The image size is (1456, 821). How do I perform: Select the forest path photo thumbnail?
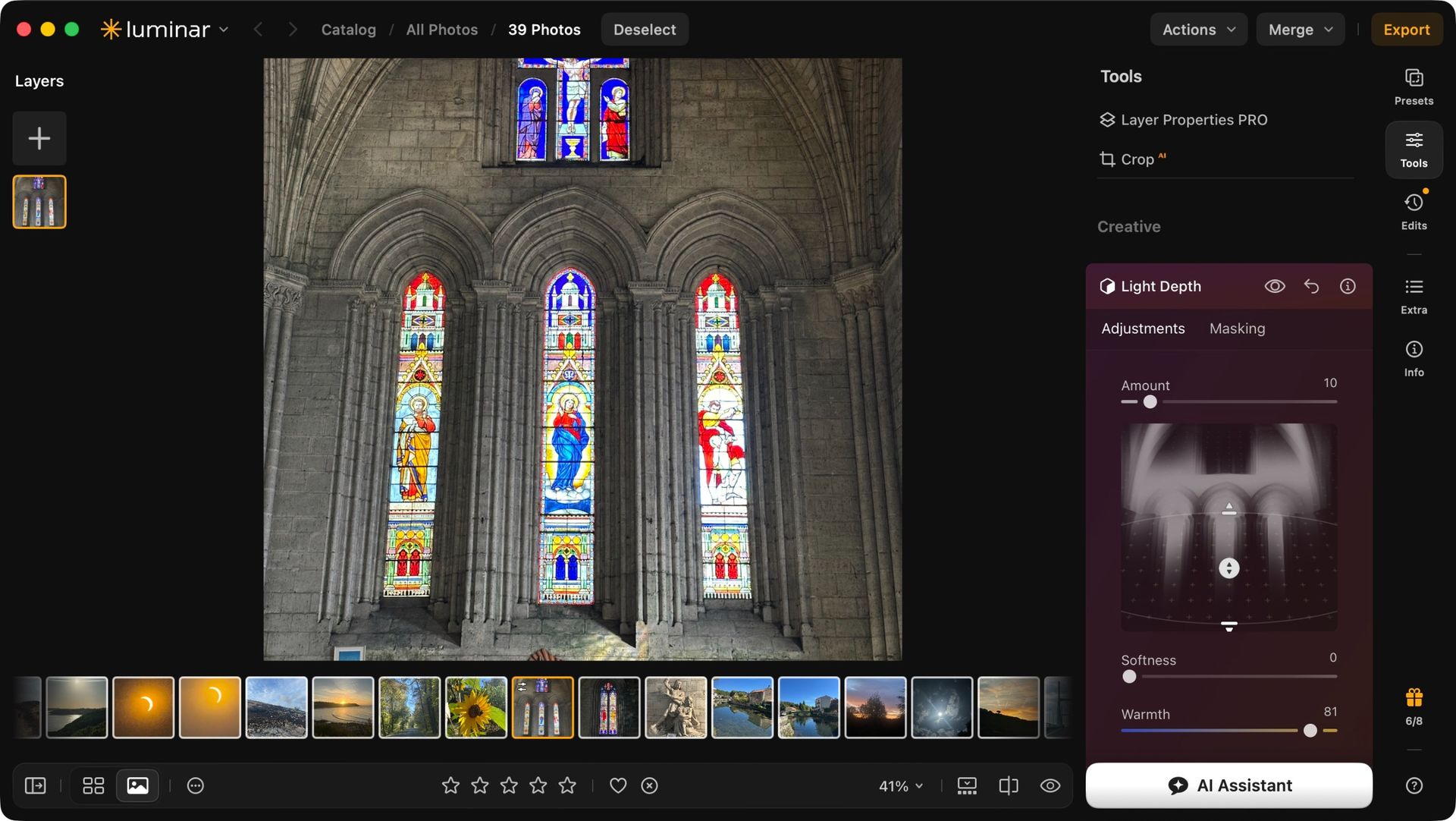[409, 707]
